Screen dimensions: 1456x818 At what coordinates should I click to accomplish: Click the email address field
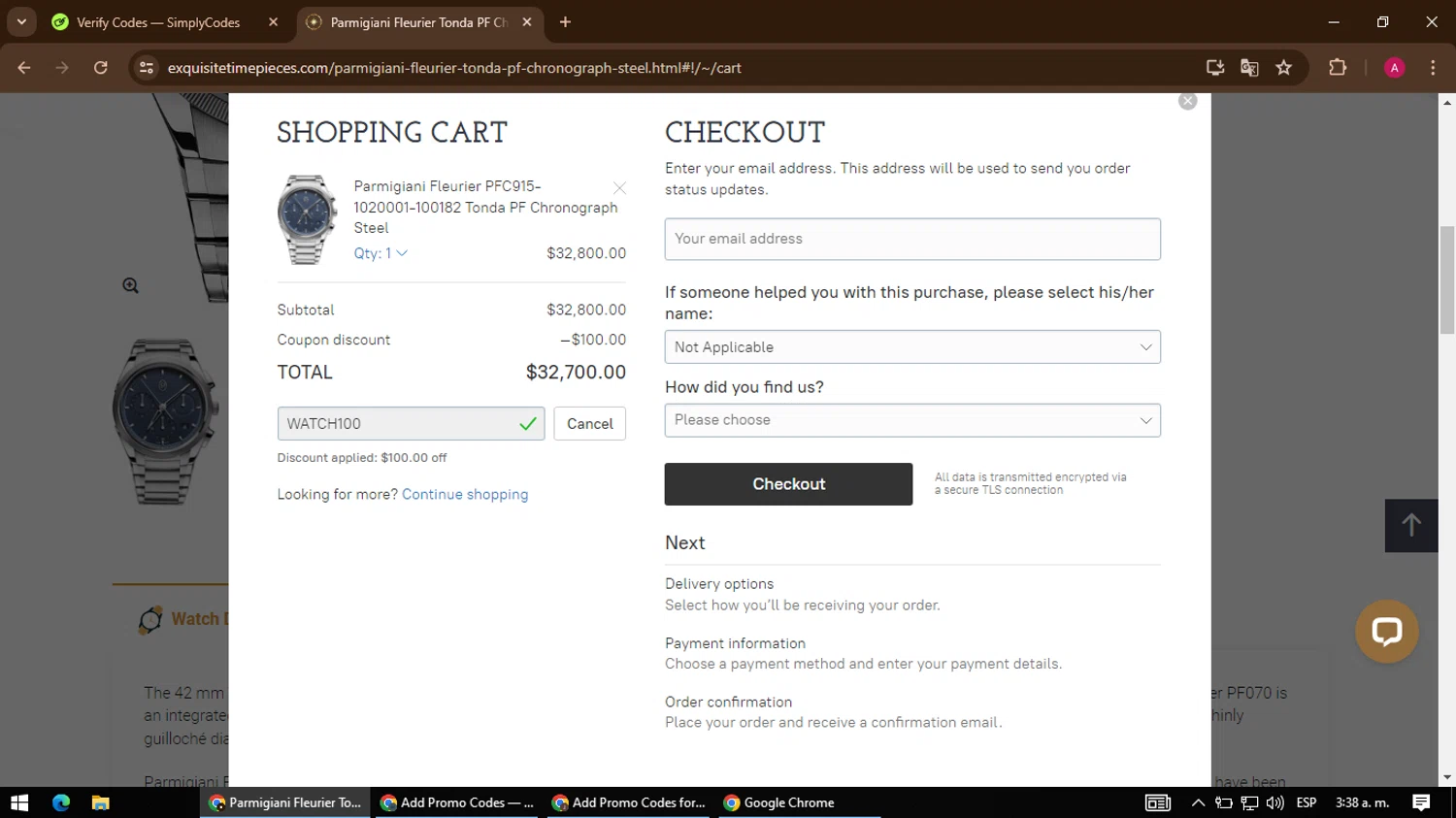[x=912, y=239]
